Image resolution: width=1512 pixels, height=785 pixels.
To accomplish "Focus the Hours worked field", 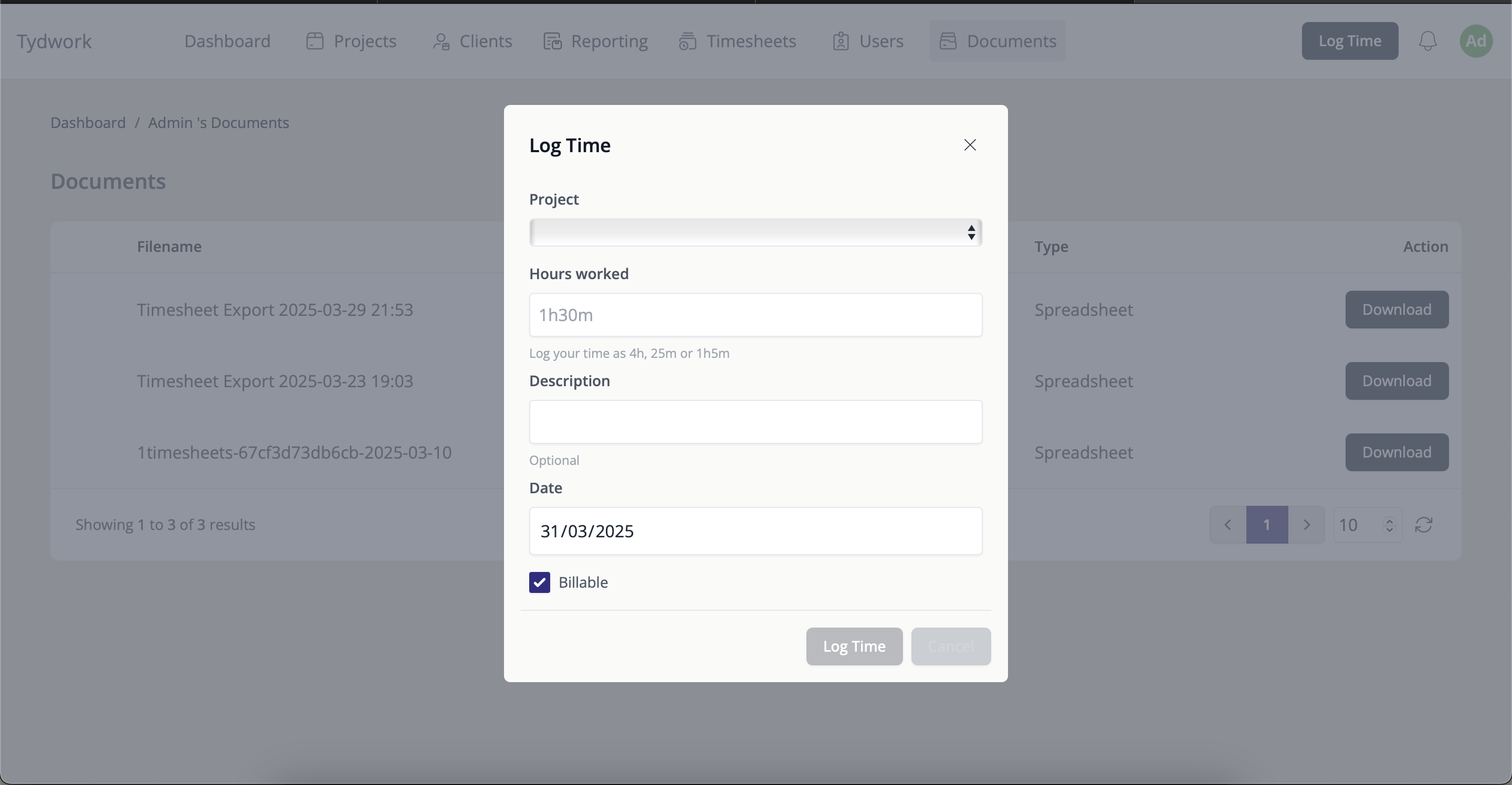I will click(755, 315).
